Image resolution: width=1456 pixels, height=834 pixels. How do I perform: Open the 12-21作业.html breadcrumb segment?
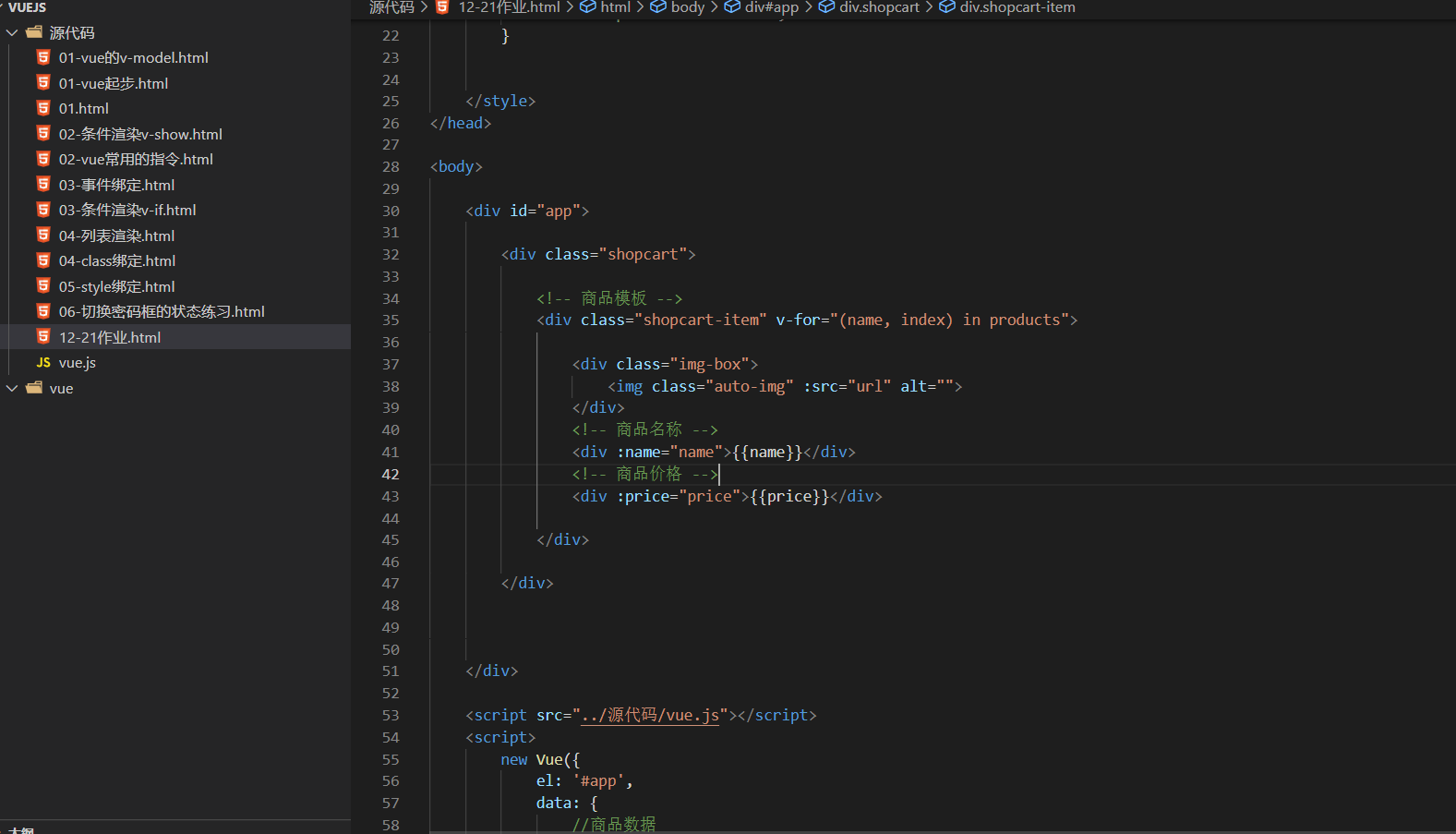coord(509,6)
